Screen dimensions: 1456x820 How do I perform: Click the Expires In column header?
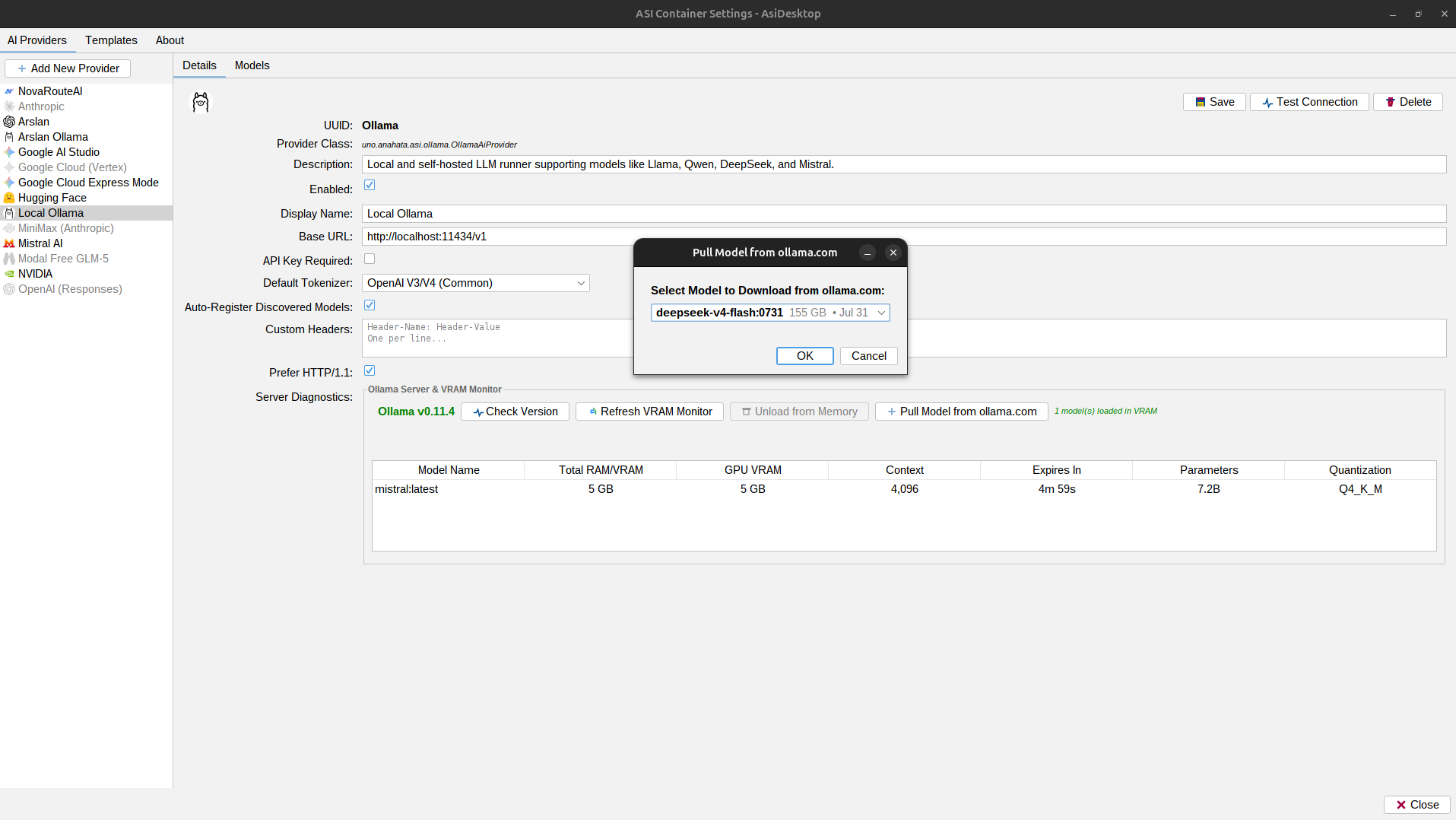(x=1057, y=470)
